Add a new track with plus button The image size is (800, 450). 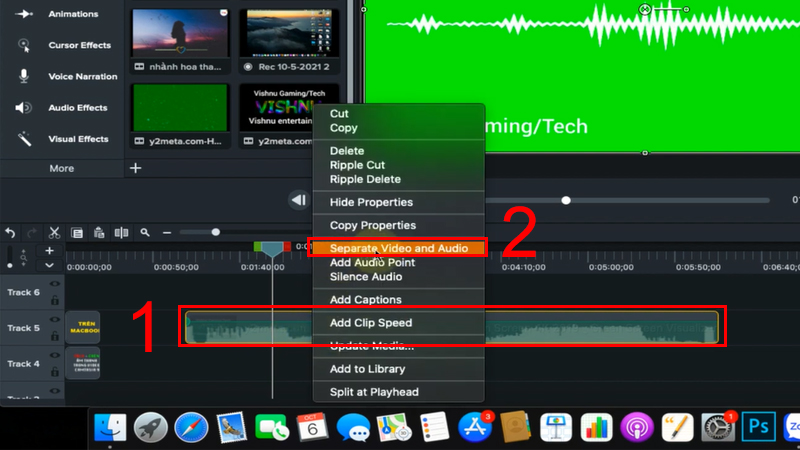[49, 251]
